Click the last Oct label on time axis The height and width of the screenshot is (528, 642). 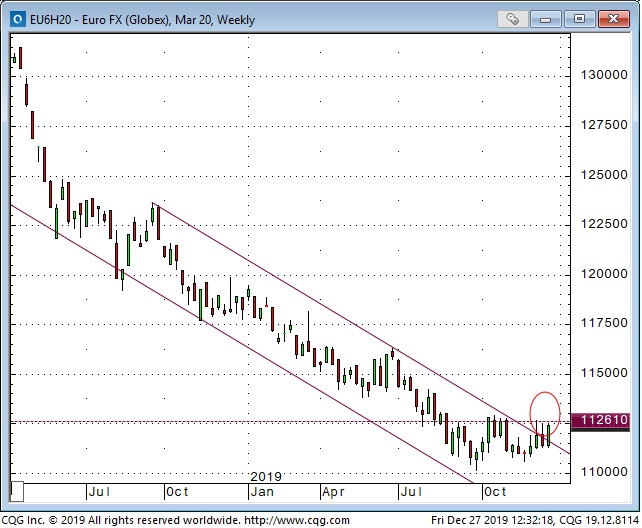pyautogui.click(x=495, y=492)
